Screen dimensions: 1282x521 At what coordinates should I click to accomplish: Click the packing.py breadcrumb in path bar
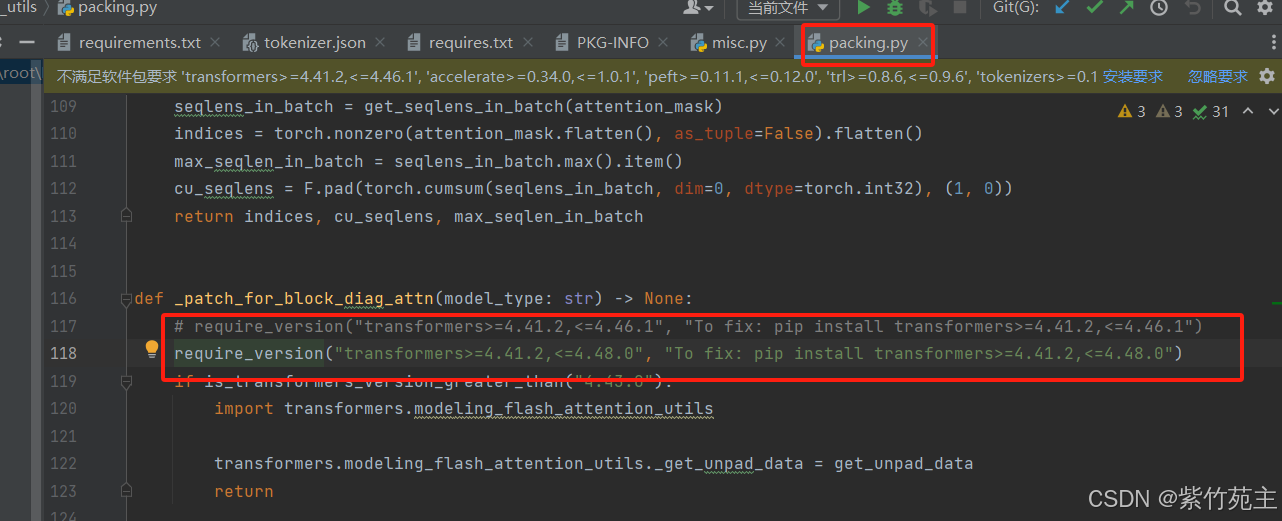pos(106,8)
